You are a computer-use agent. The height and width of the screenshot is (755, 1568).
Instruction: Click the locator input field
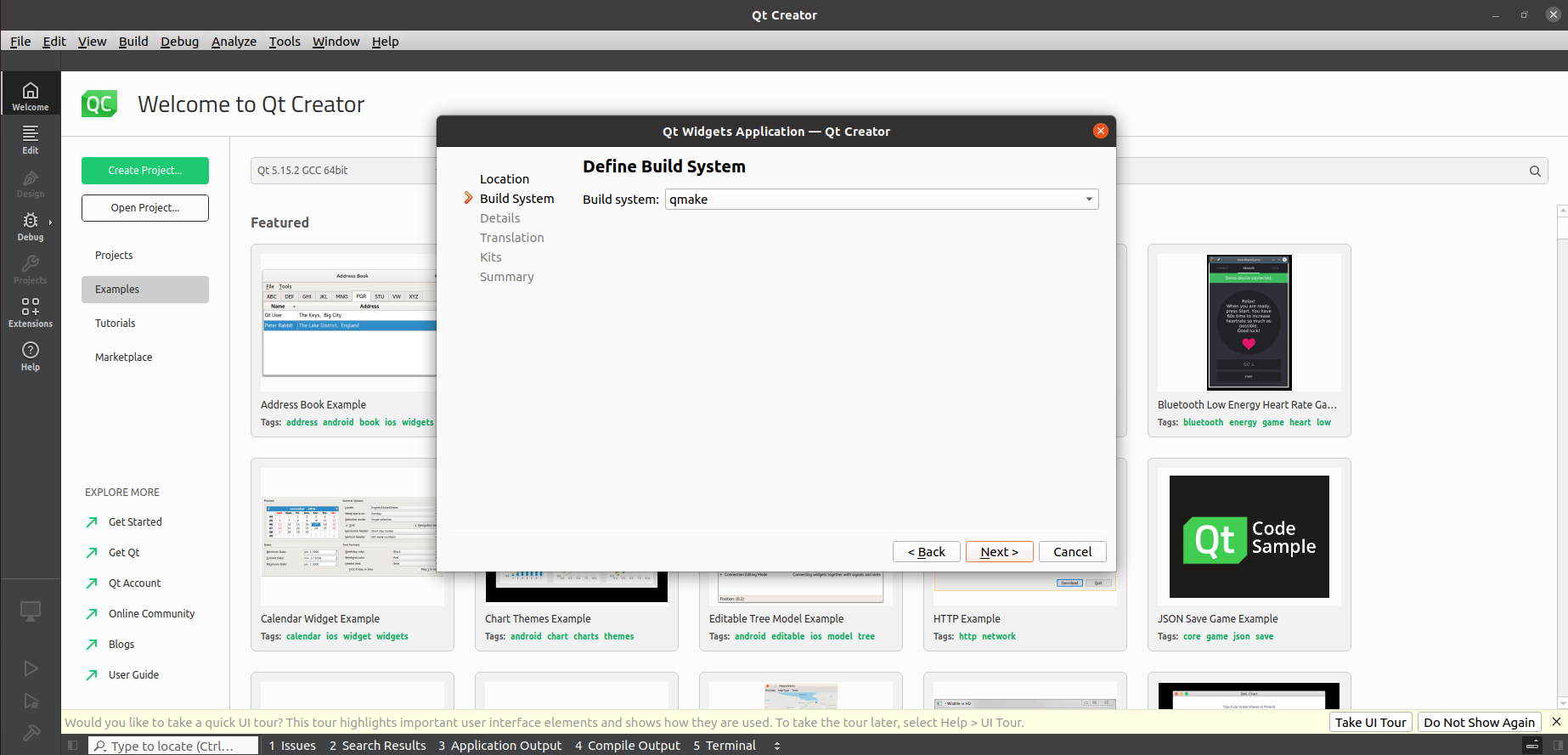point(174,746)
